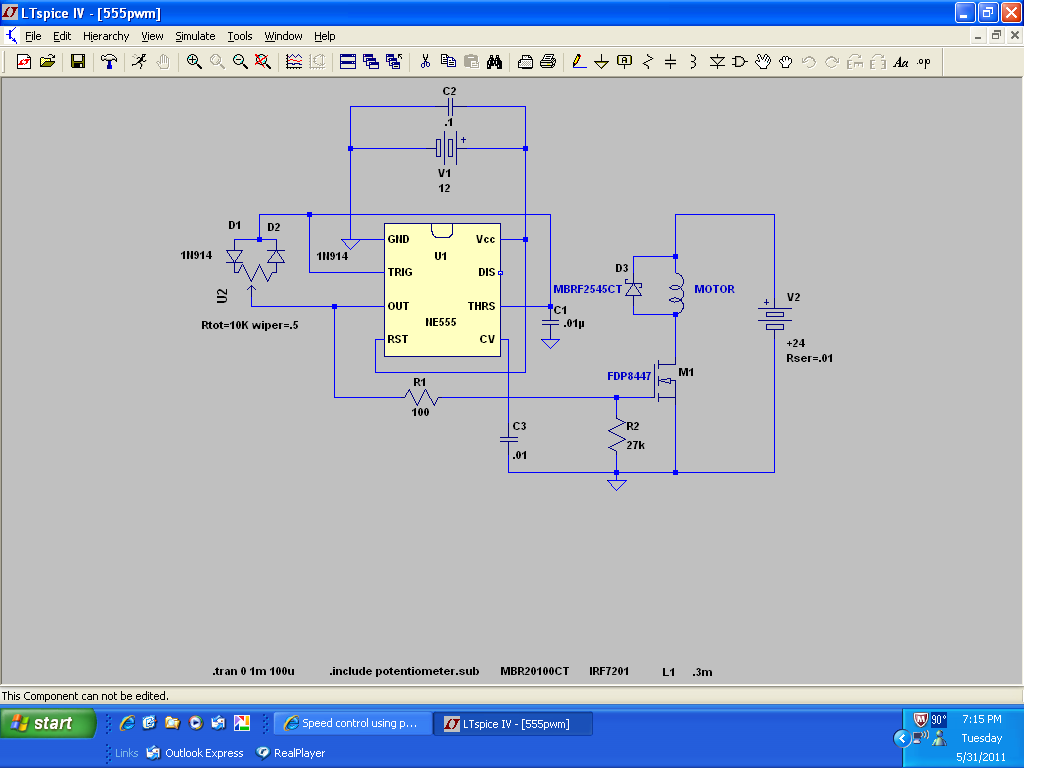
Task: Open RealPlayer from Links bar
Action: [291, 753]
